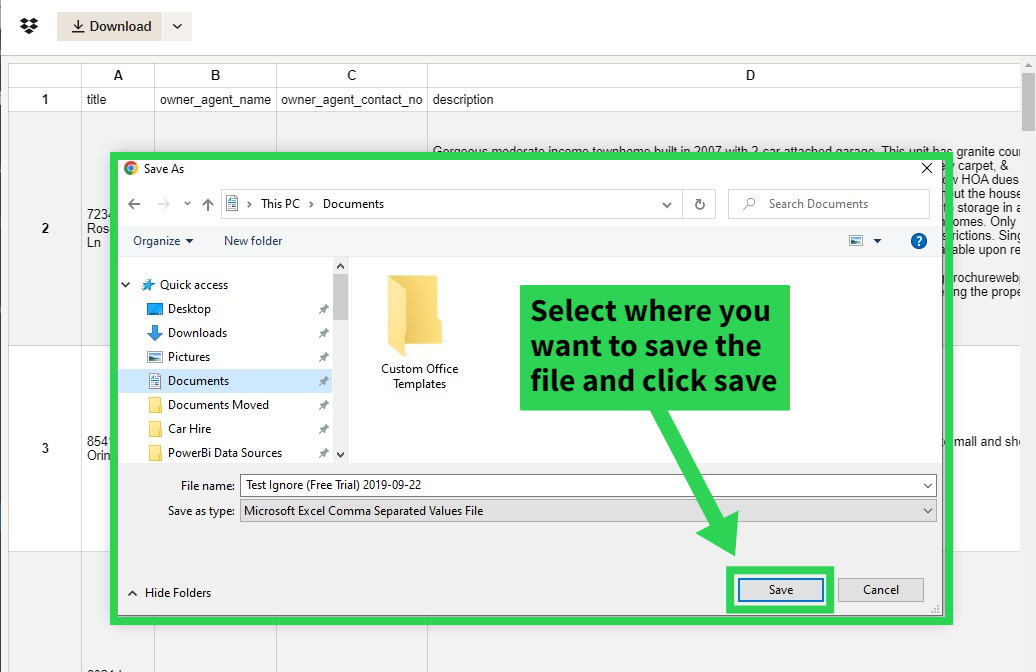Refresh the Documents folder view
Screen dimensions: 1036x672
[700, 204]
